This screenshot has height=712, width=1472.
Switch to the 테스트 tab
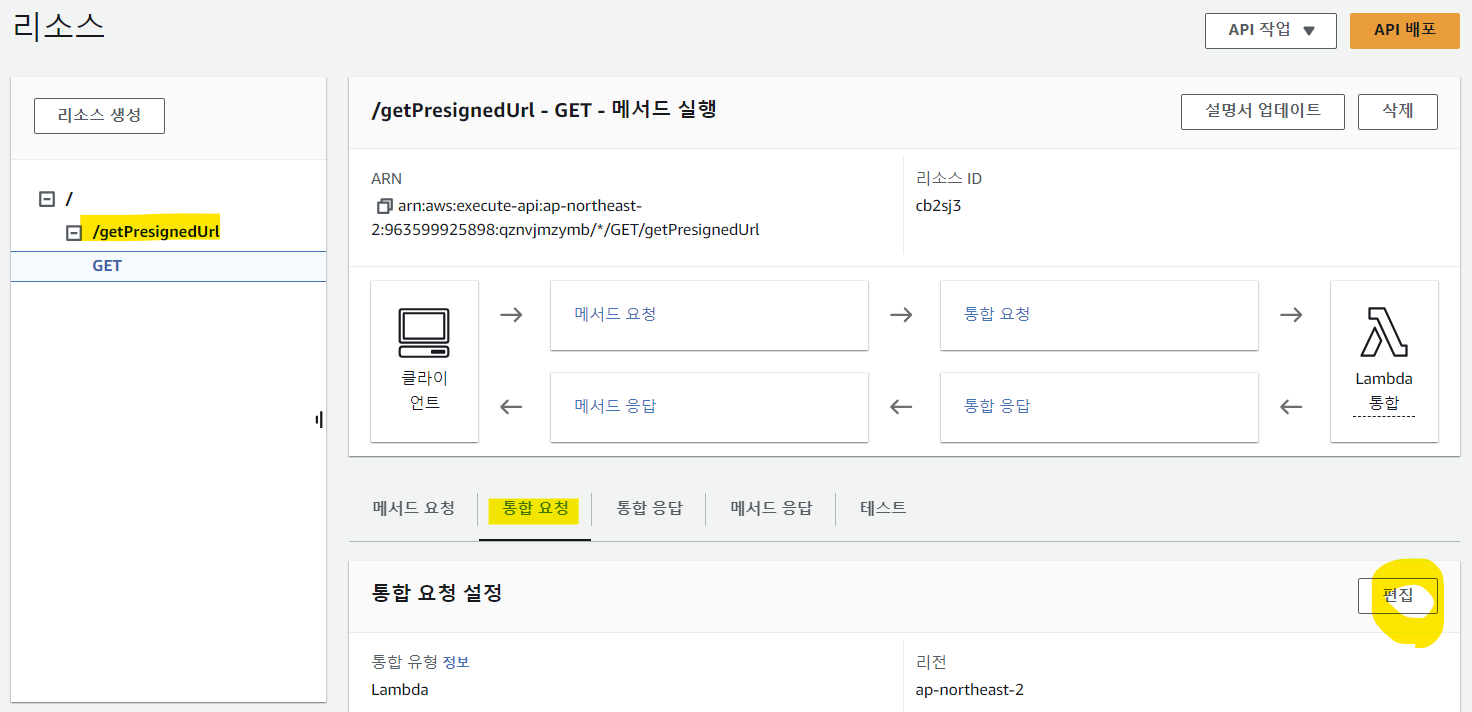tap(883, 508)
